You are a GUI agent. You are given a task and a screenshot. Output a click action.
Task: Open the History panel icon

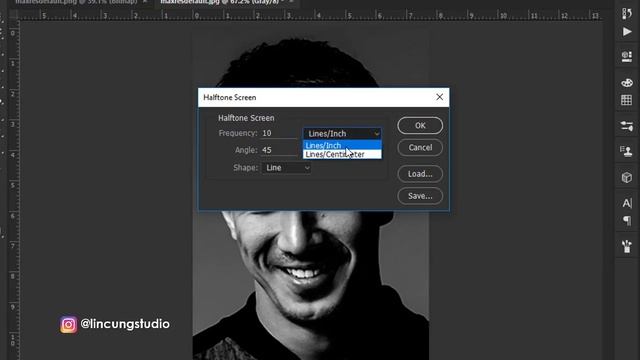tap(627, 13)
